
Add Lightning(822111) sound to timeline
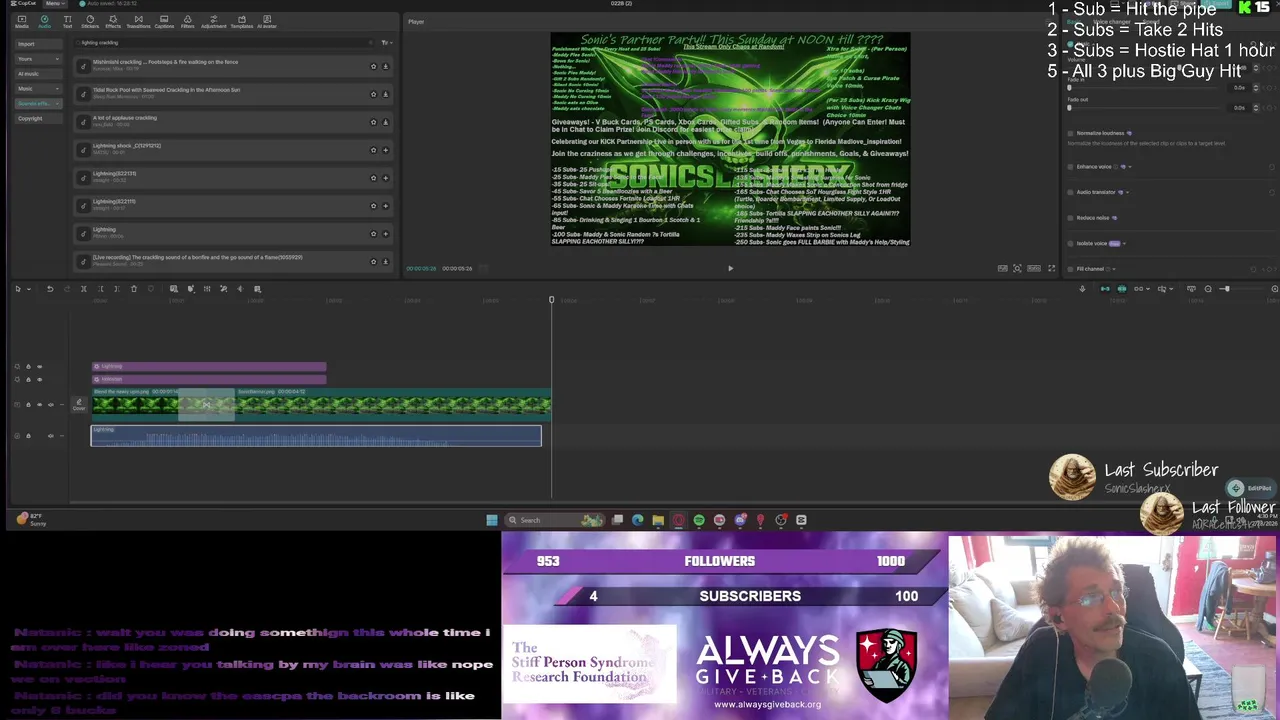pos(385,206)
